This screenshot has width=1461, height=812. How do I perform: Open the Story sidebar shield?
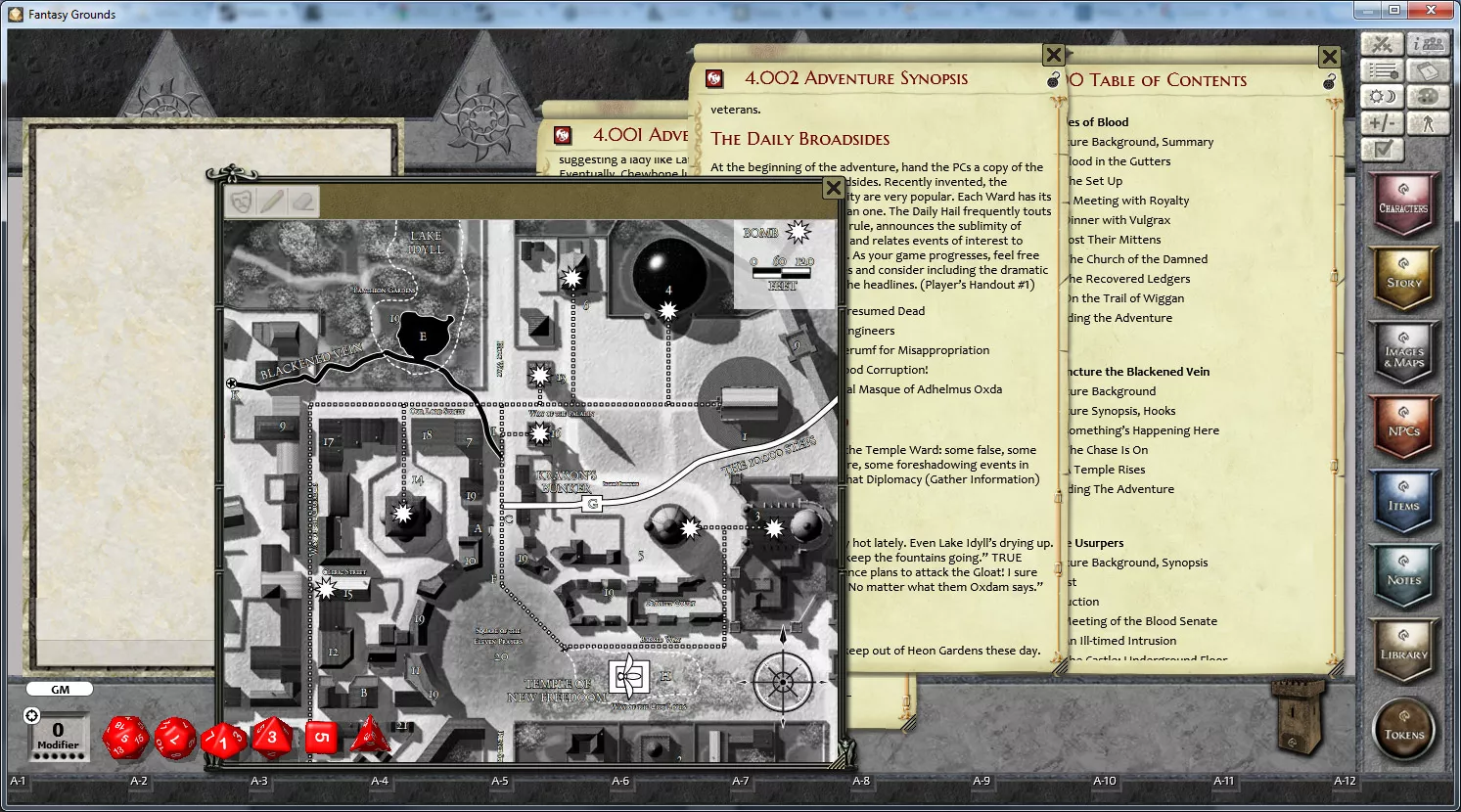(x=1403, y=279)
